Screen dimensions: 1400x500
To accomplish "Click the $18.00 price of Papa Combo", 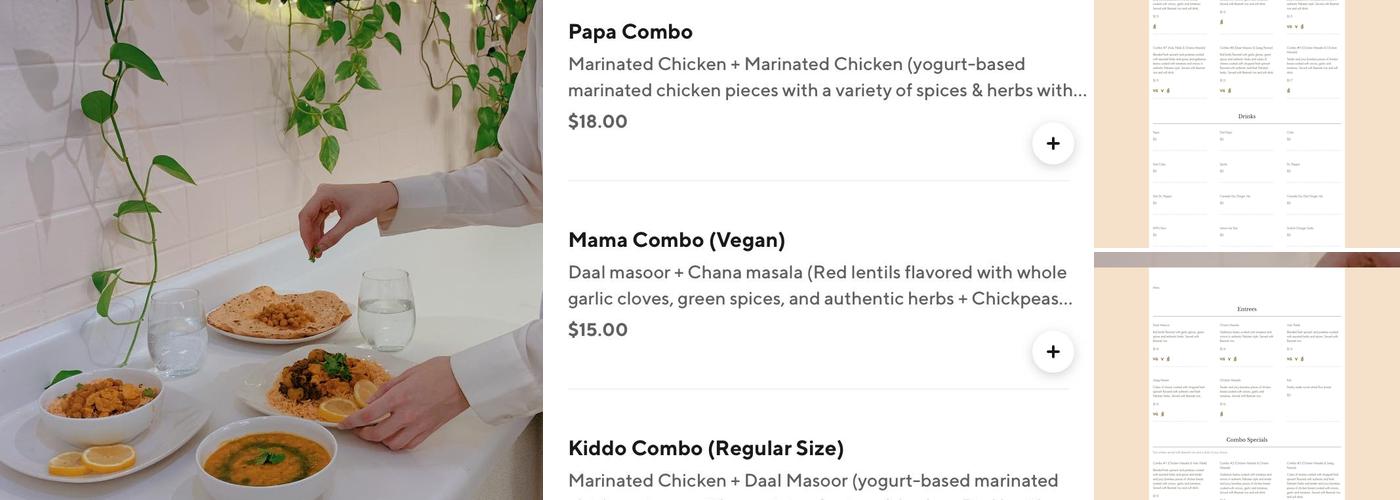I will click(x=598, y=122).
